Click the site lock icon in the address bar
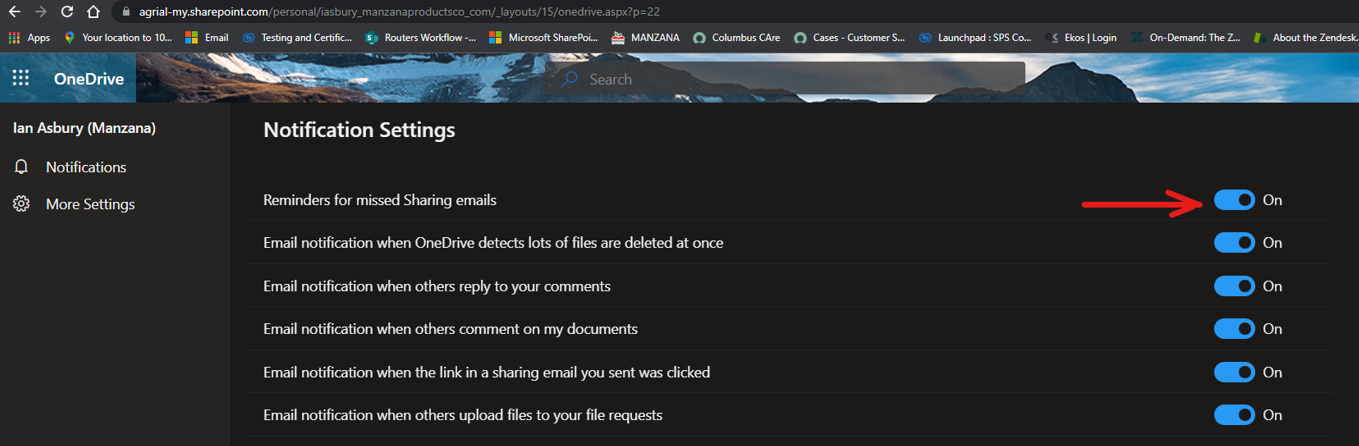 pyautogui.click(x=125, y=12)
